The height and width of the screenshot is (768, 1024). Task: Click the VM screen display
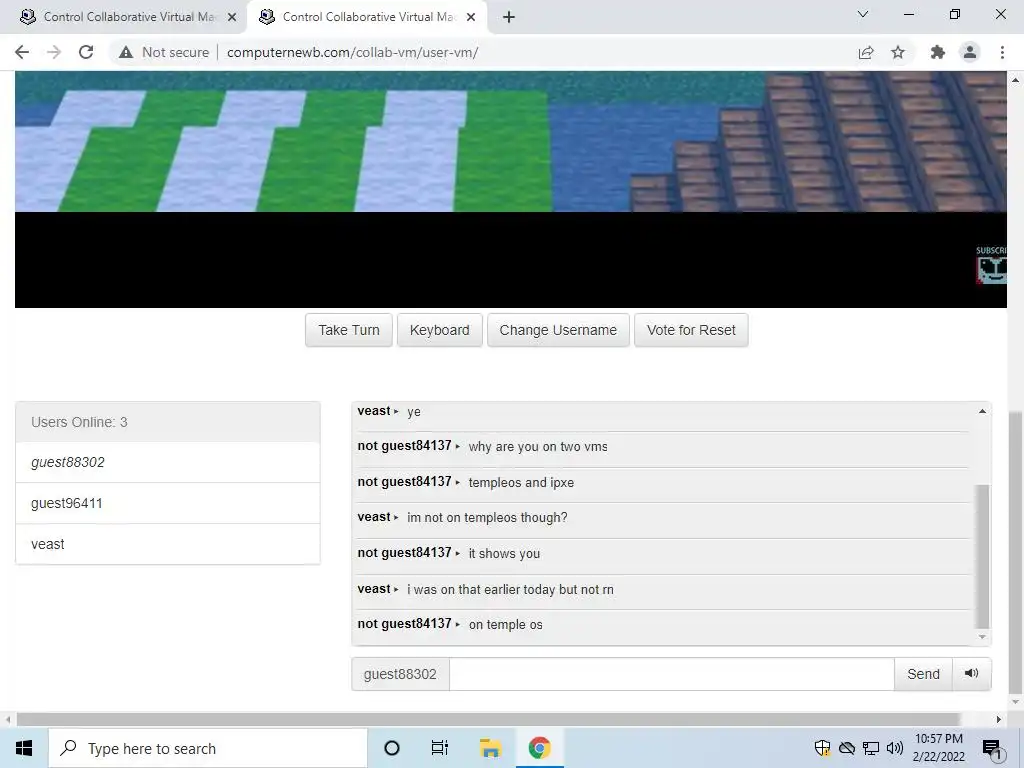(511, 189)
